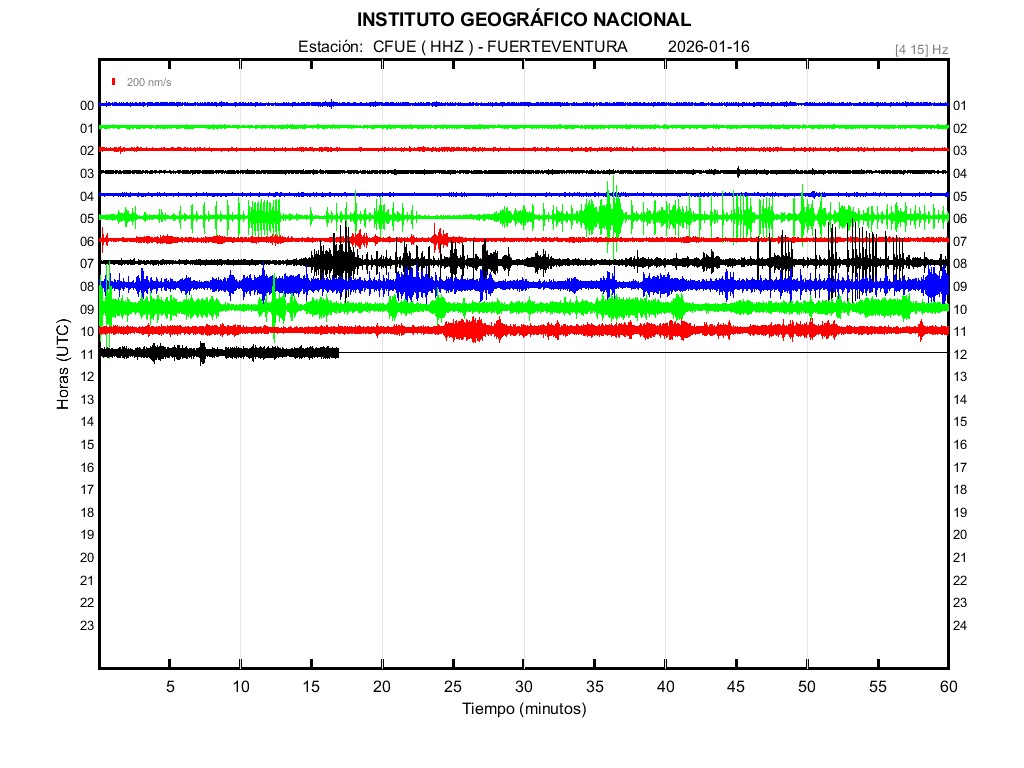Image resolution: width=1024 pixels, height=768 pixels.
Task: Click the end of the black 11h trace
Action: point(338,352)
